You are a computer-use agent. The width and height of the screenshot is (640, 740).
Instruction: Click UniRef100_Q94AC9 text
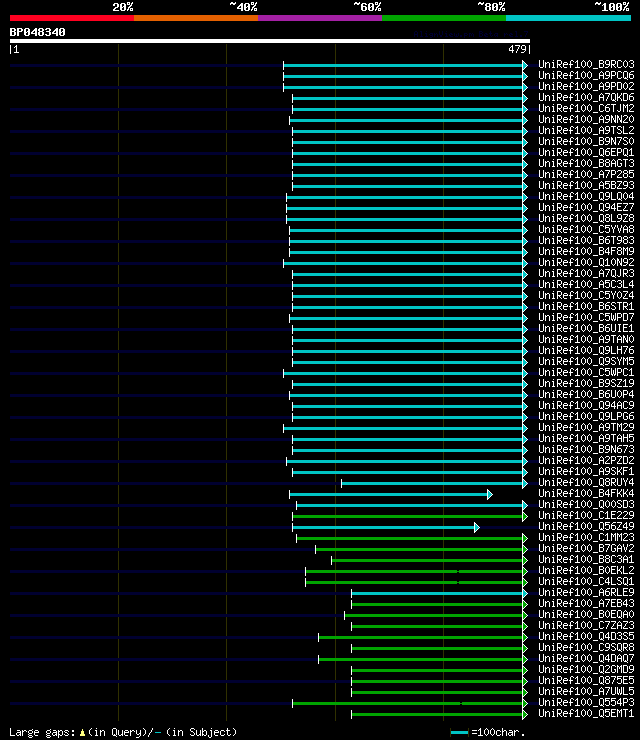(586, 405)
